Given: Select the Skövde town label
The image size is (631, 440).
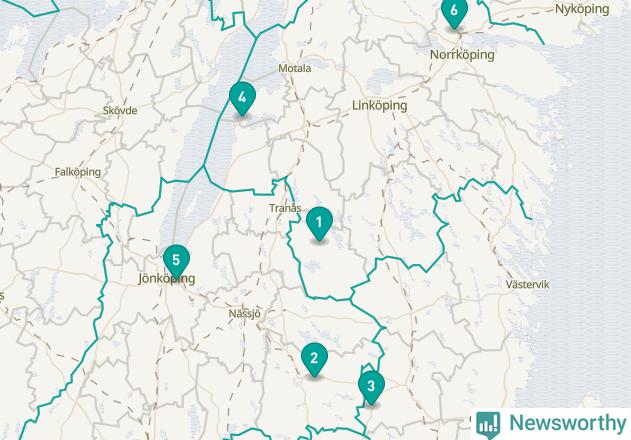Looking at the screenshot, I should 120,111.
